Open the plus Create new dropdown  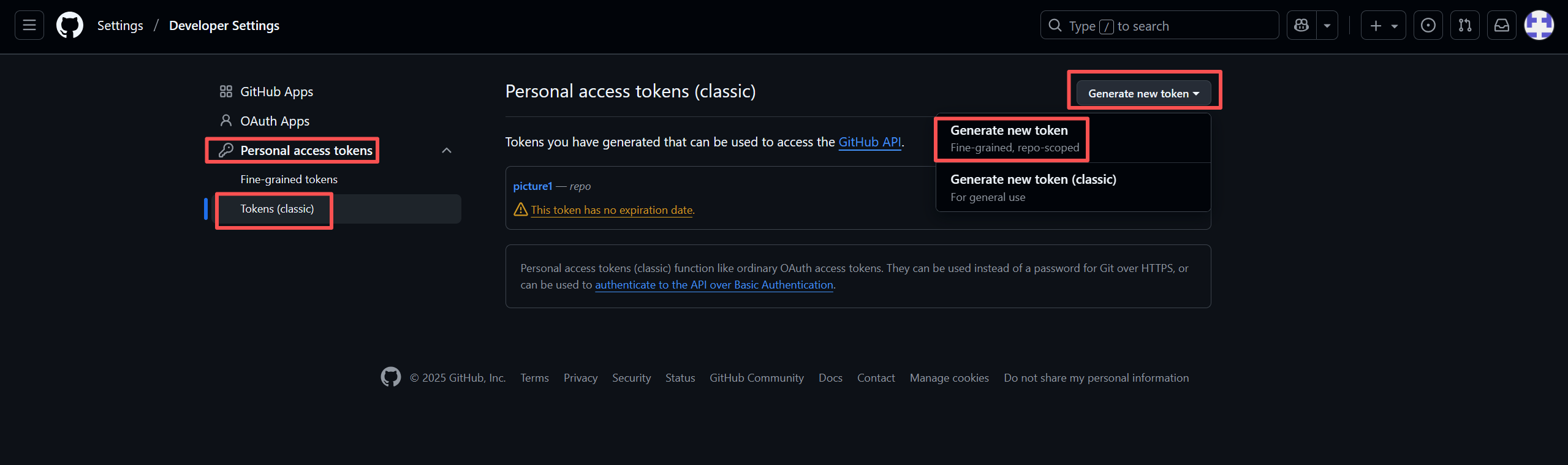click(1383, 26)
